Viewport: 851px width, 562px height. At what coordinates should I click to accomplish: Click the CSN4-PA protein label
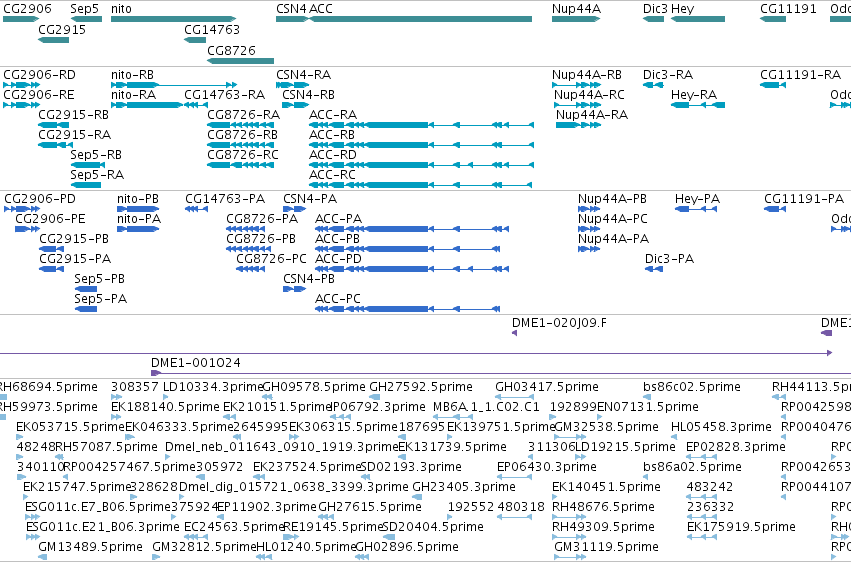click(310, 199)
